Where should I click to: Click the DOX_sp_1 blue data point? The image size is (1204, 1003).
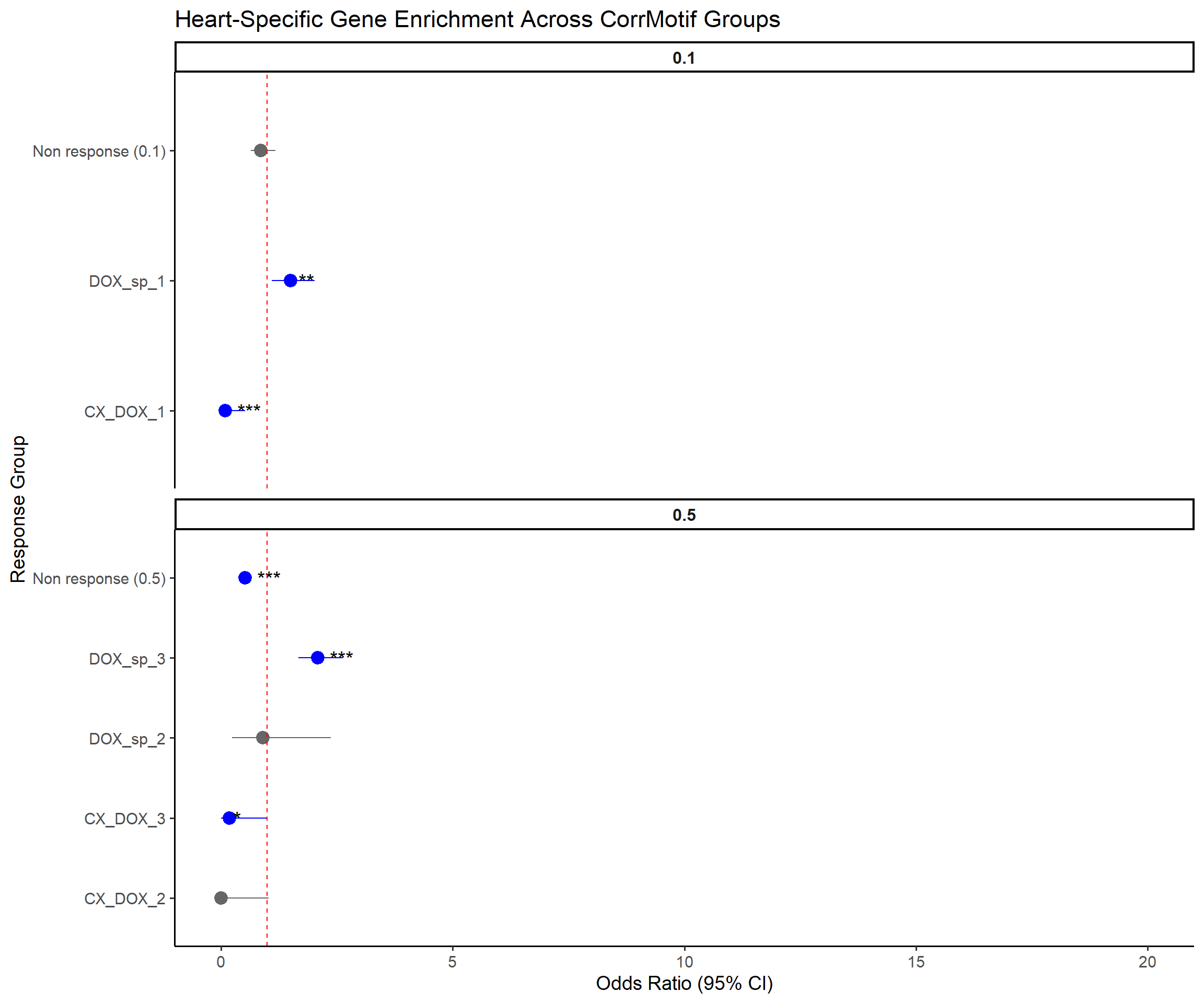coord(290,281)
